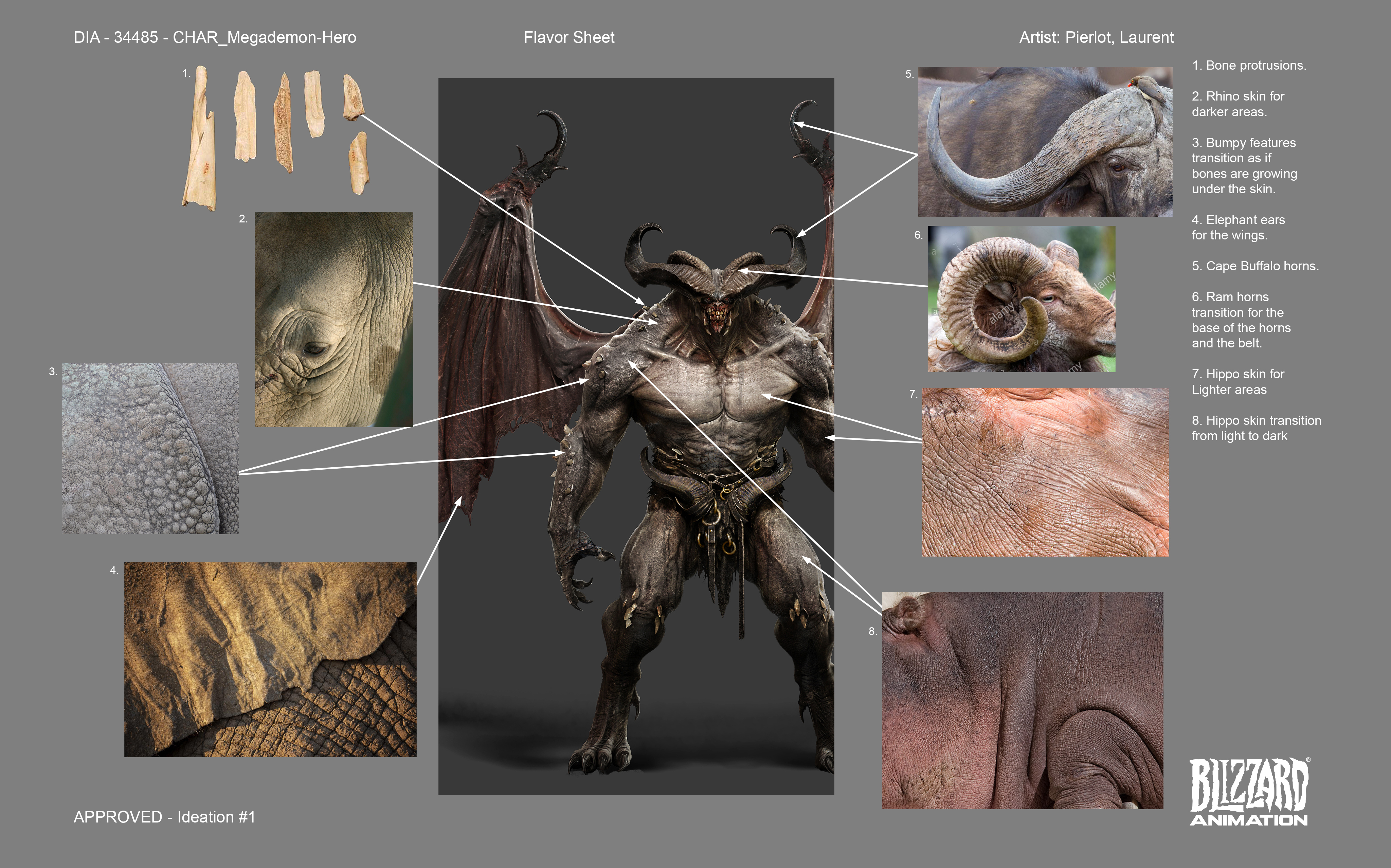
Task: Click the bumpy rhino skin reference image
Action: pos(150,448)
